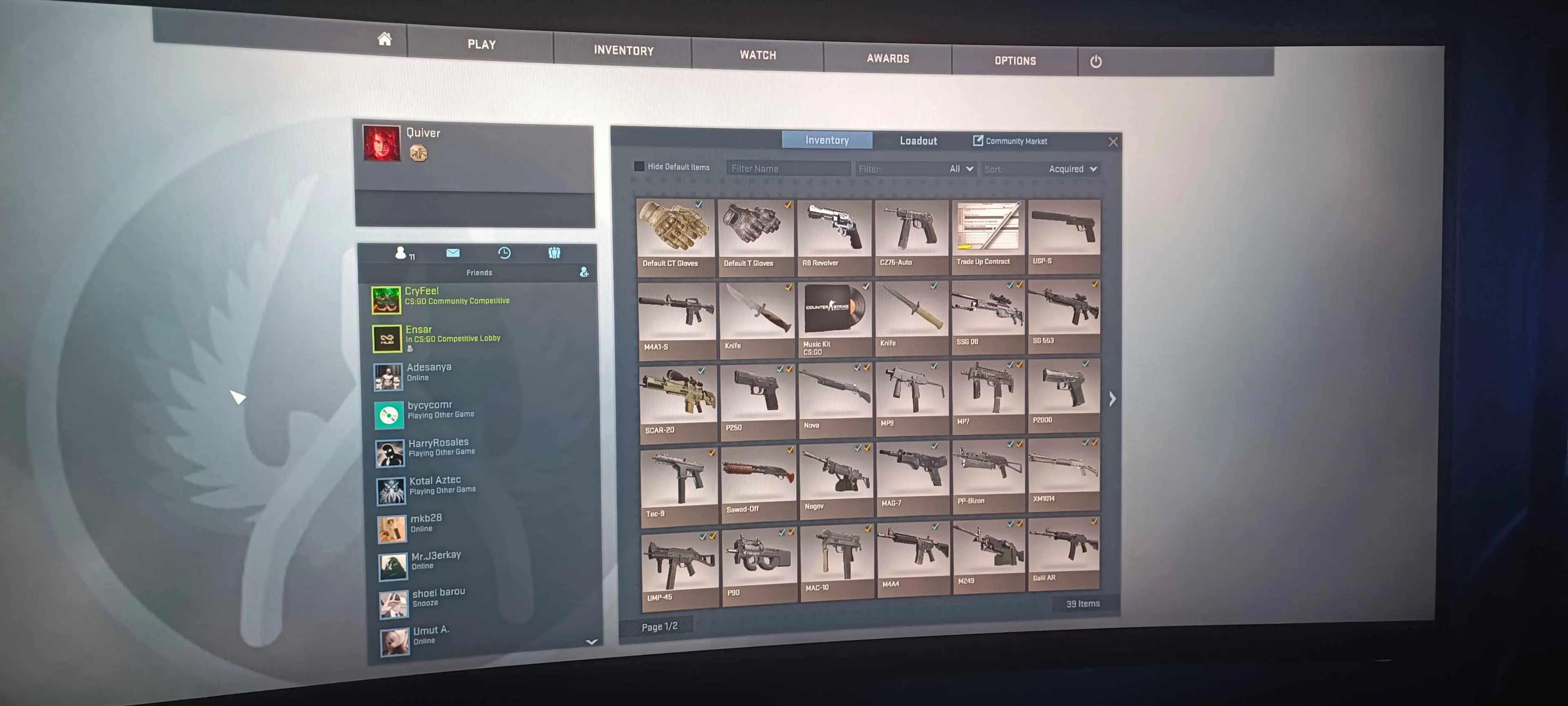Screen dimensions: 1568x706
Task: Select the MP7 item
Action: [988, 397]
